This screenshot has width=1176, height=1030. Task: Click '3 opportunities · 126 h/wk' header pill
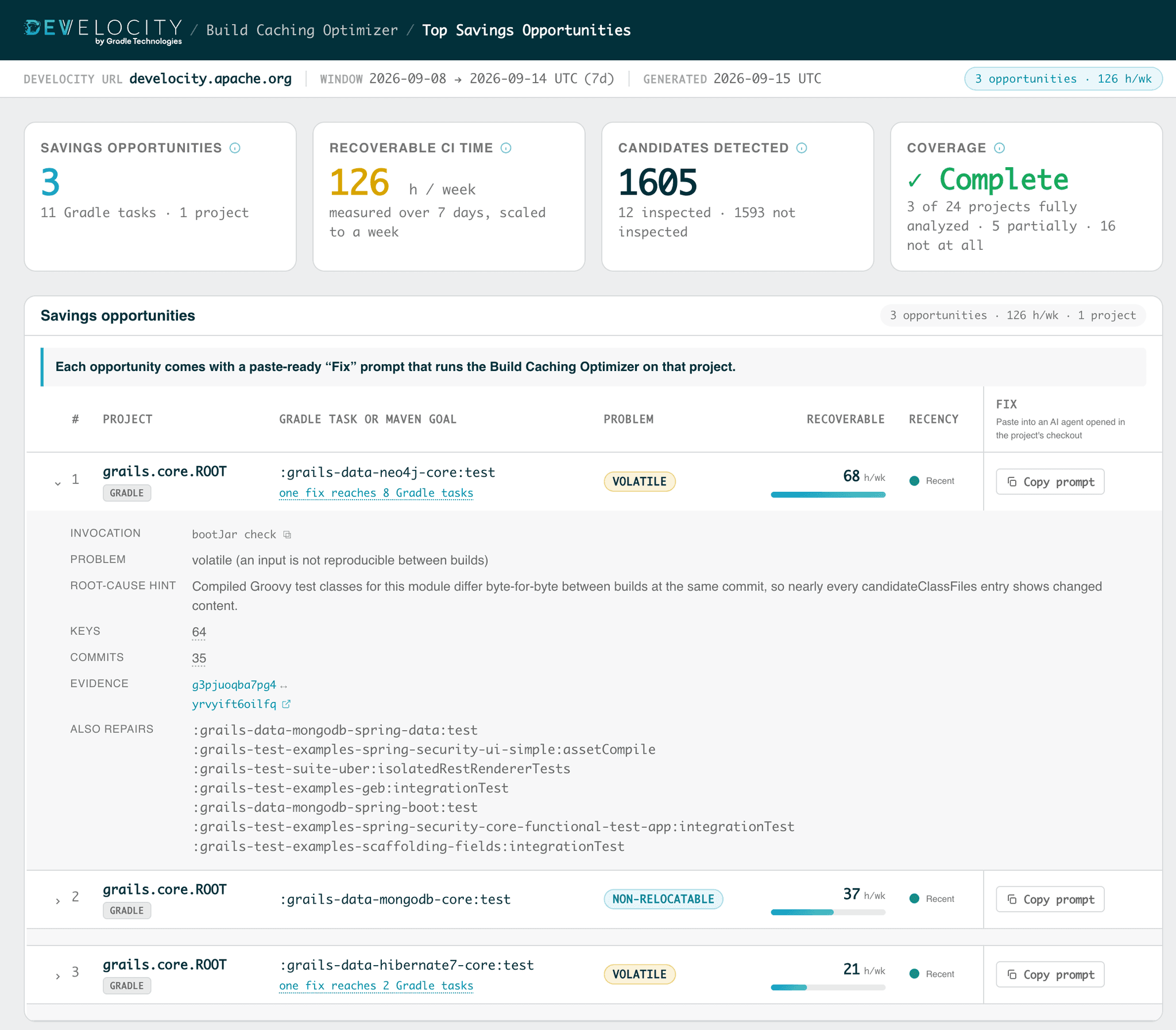(x=1063, y=79)
